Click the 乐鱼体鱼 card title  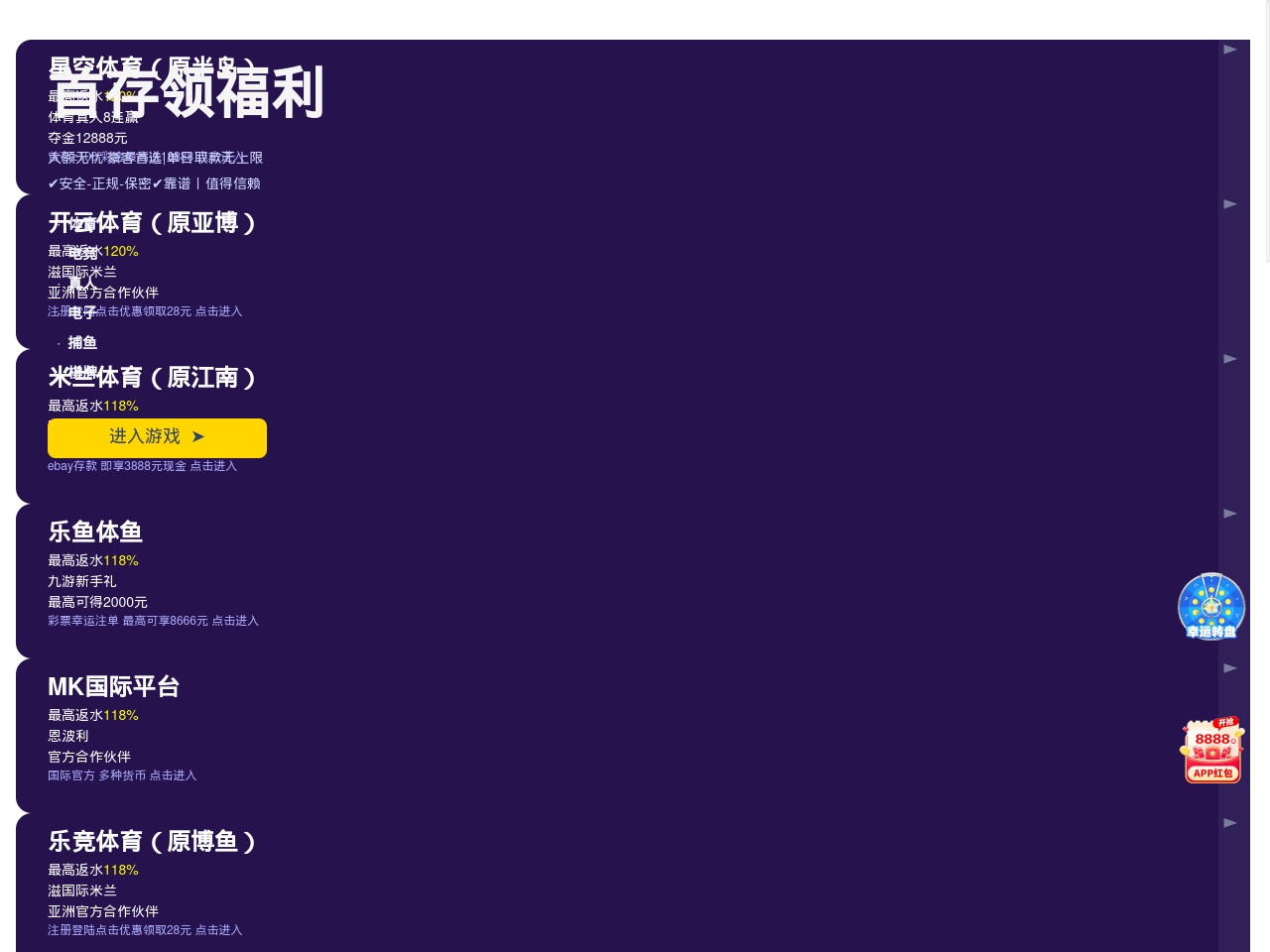[x=95, y=533]
